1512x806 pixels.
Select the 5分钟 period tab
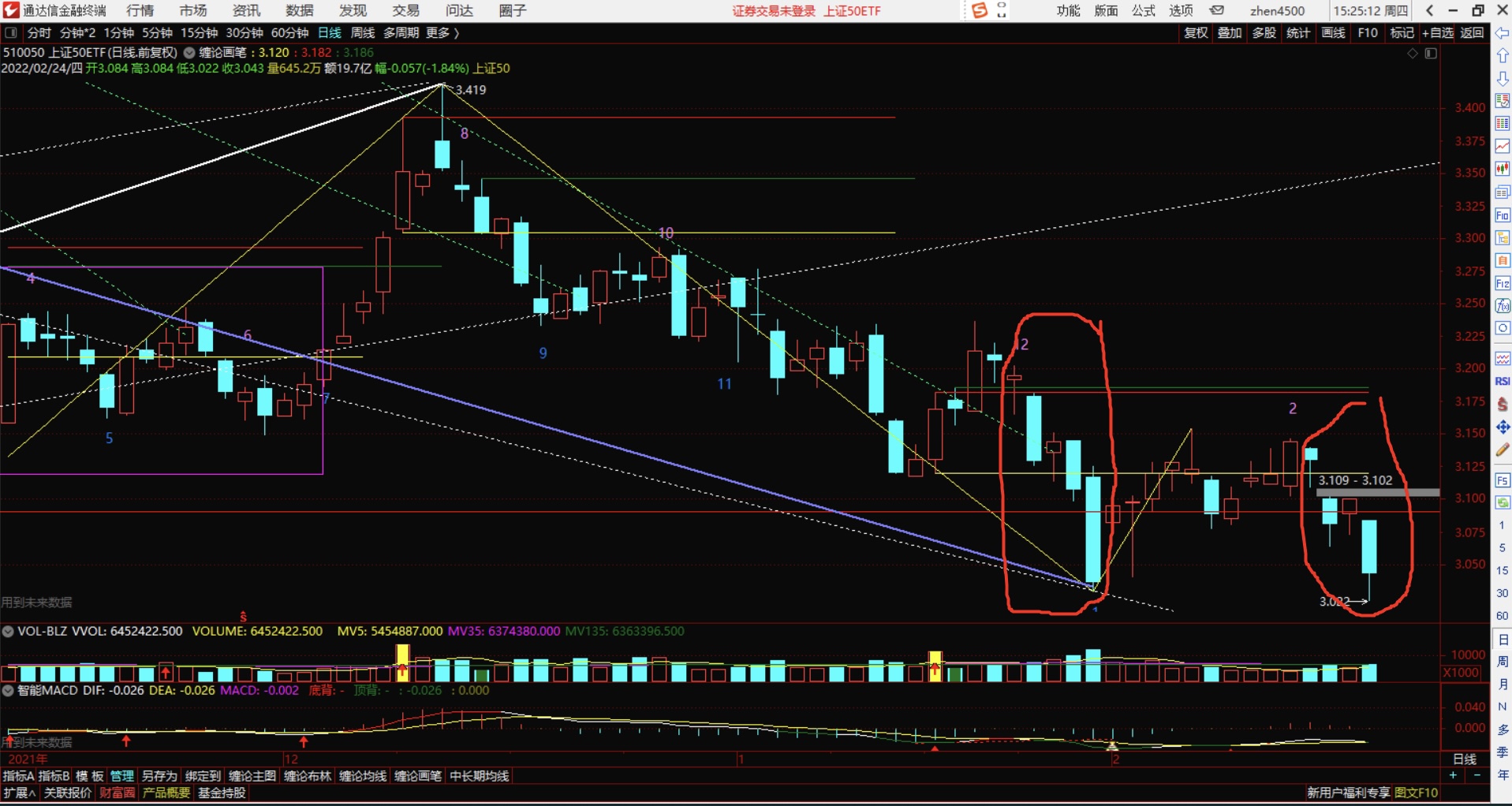(157, 33)
